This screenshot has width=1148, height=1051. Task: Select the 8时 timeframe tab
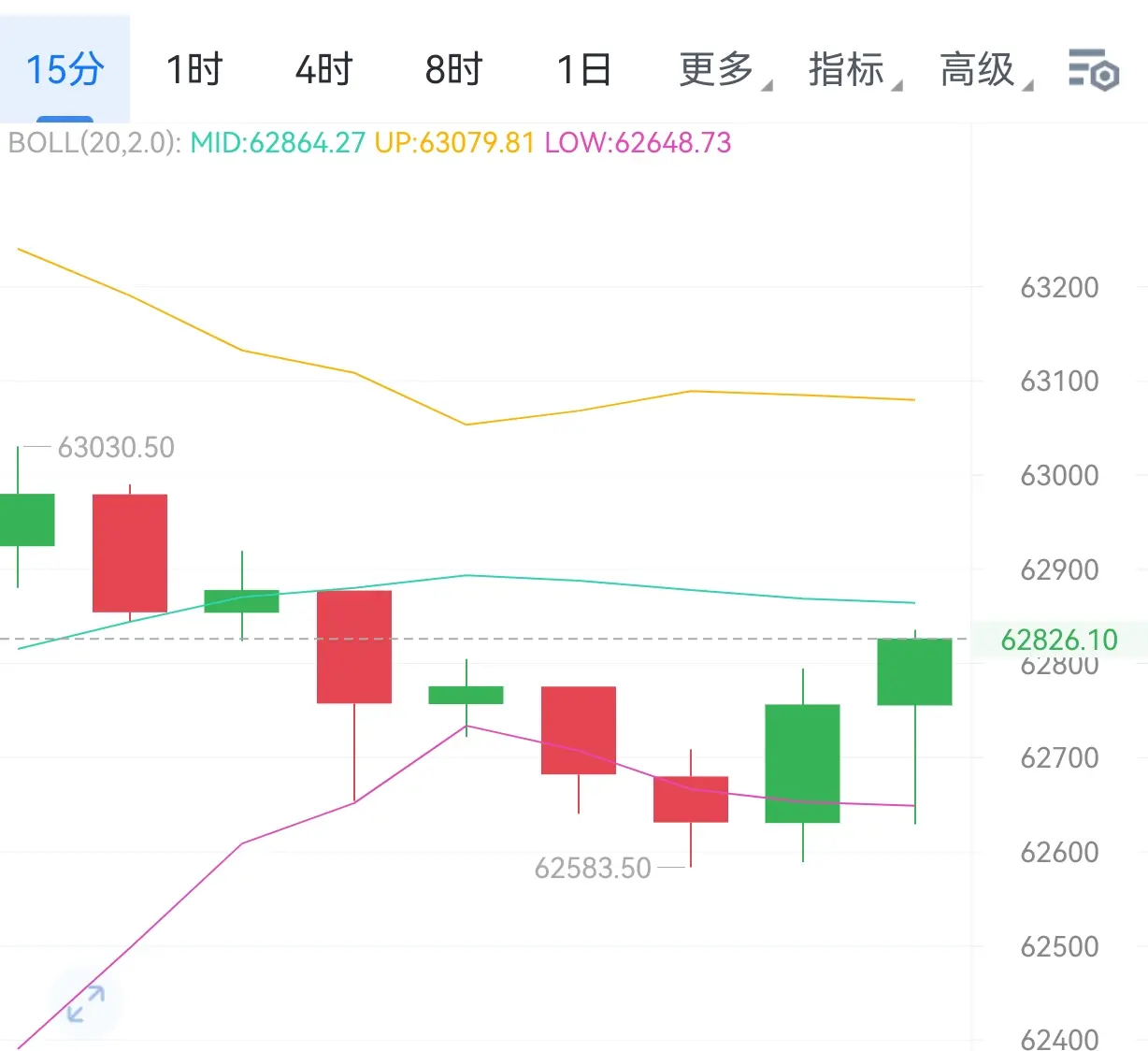pos(454,70)
